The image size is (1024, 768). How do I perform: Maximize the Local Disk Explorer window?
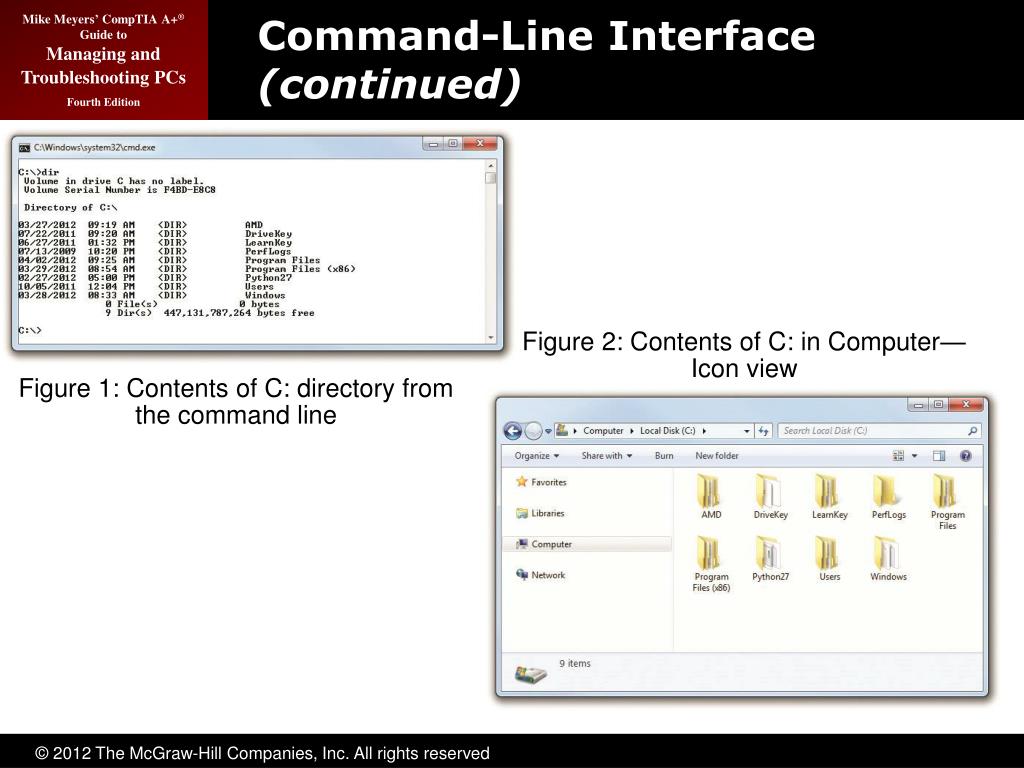point(938,405)
